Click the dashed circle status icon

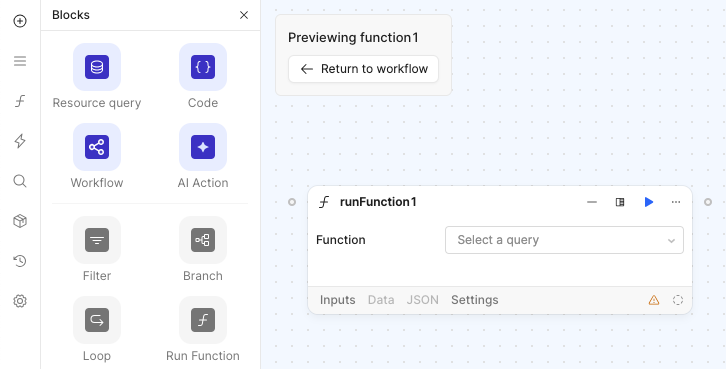tap(678, 300)
